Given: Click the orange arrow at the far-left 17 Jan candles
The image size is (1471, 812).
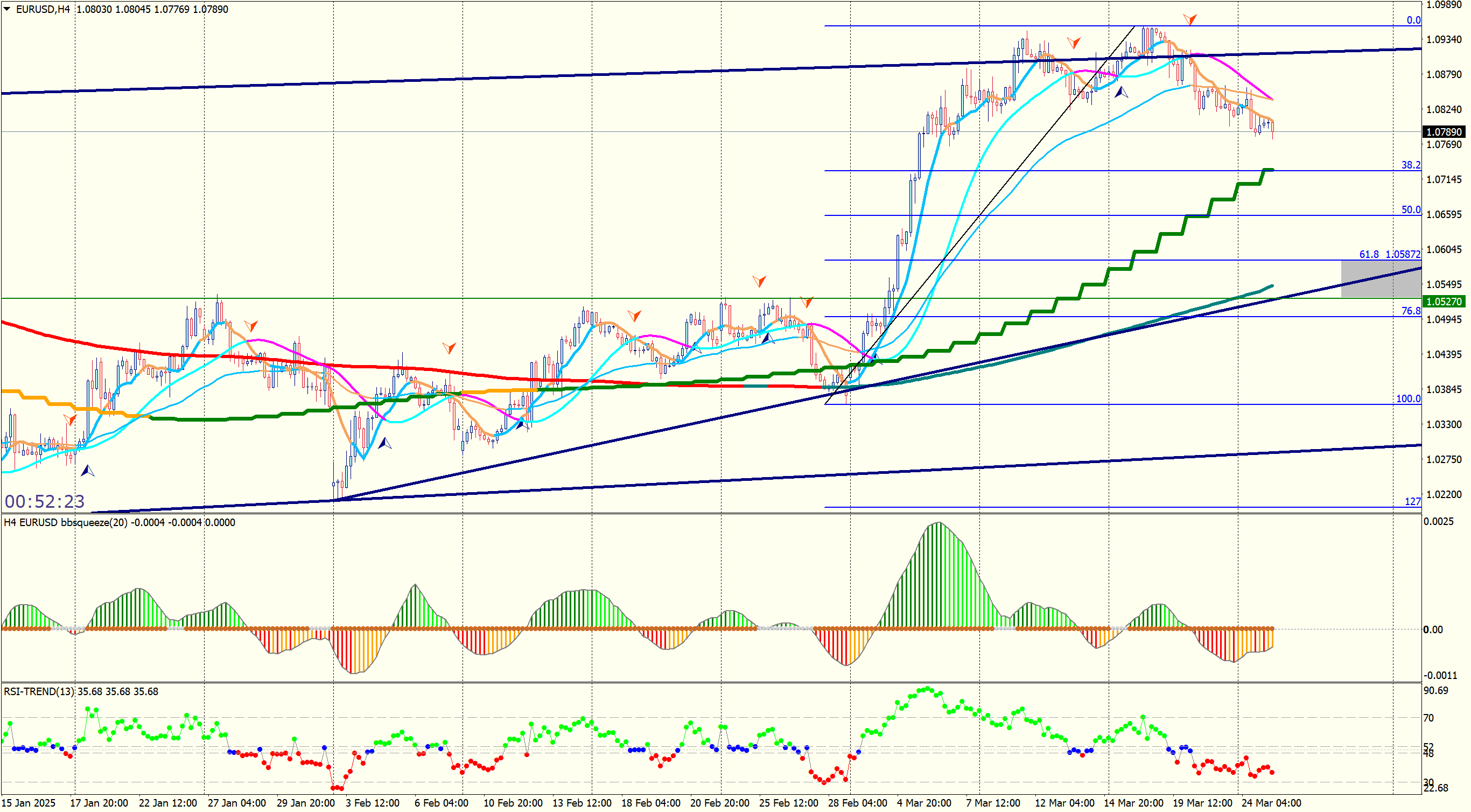Looking at the screenshot, I should (69, 419).
